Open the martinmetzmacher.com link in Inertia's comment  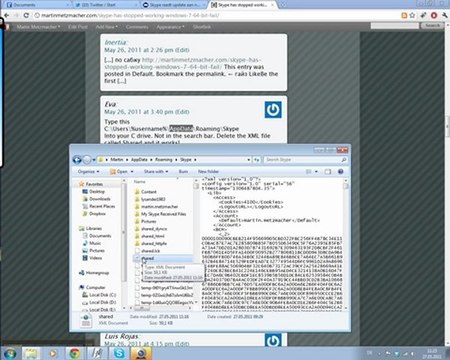coord(183,63)
